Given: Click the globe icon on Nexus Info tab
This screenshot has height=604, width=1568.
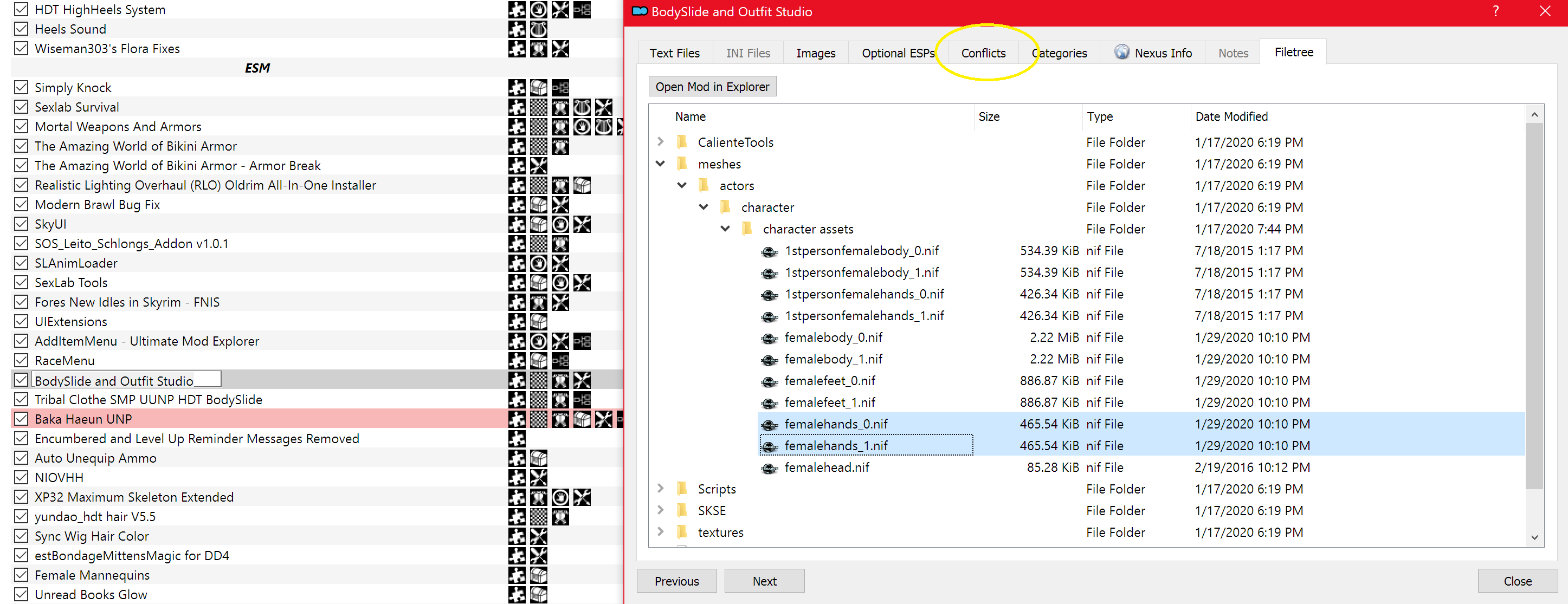Looking at the screenshot, I should point(1121,53).
